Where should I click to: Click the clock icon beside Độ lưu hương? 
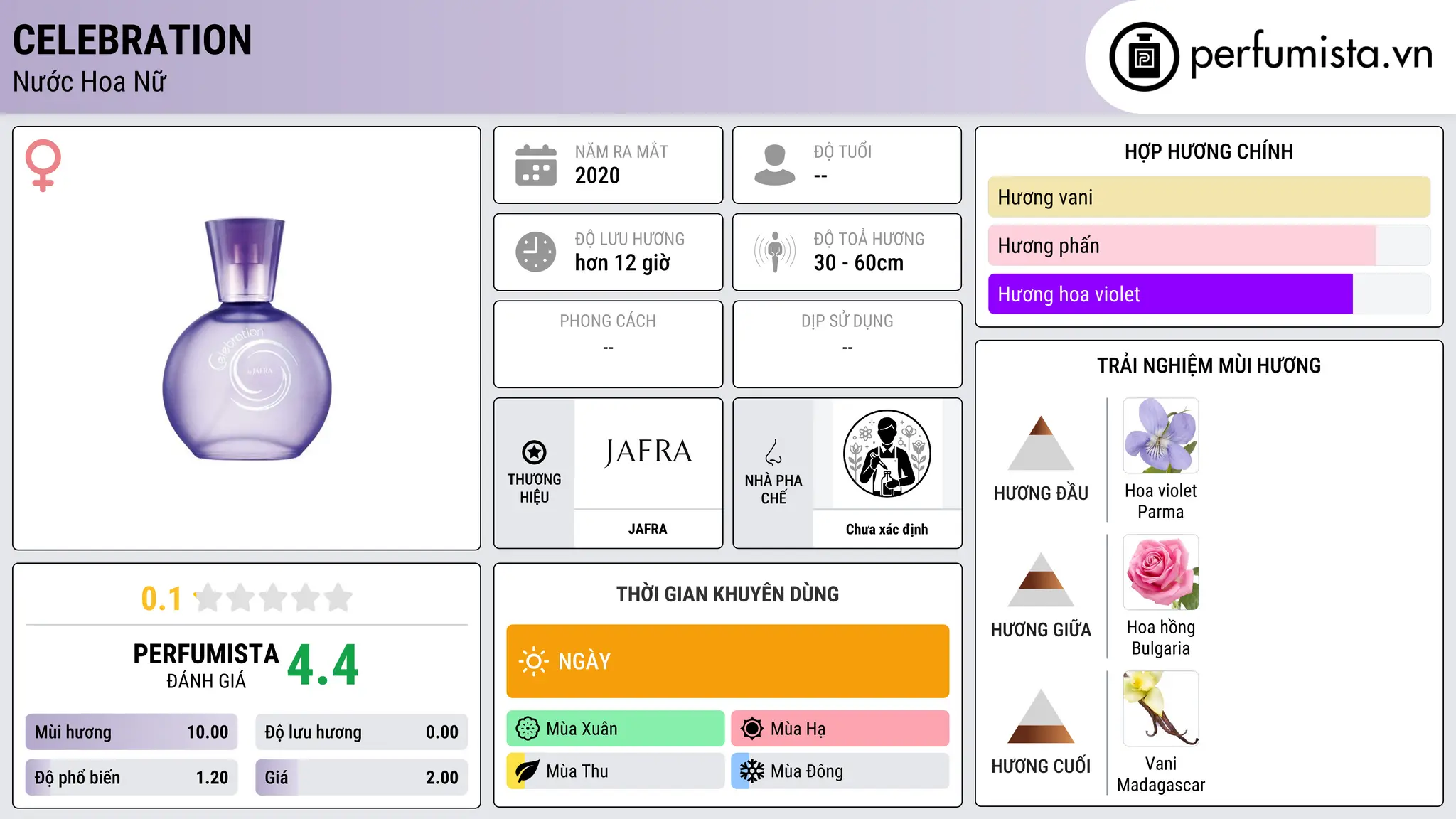(x=536, y=252)
